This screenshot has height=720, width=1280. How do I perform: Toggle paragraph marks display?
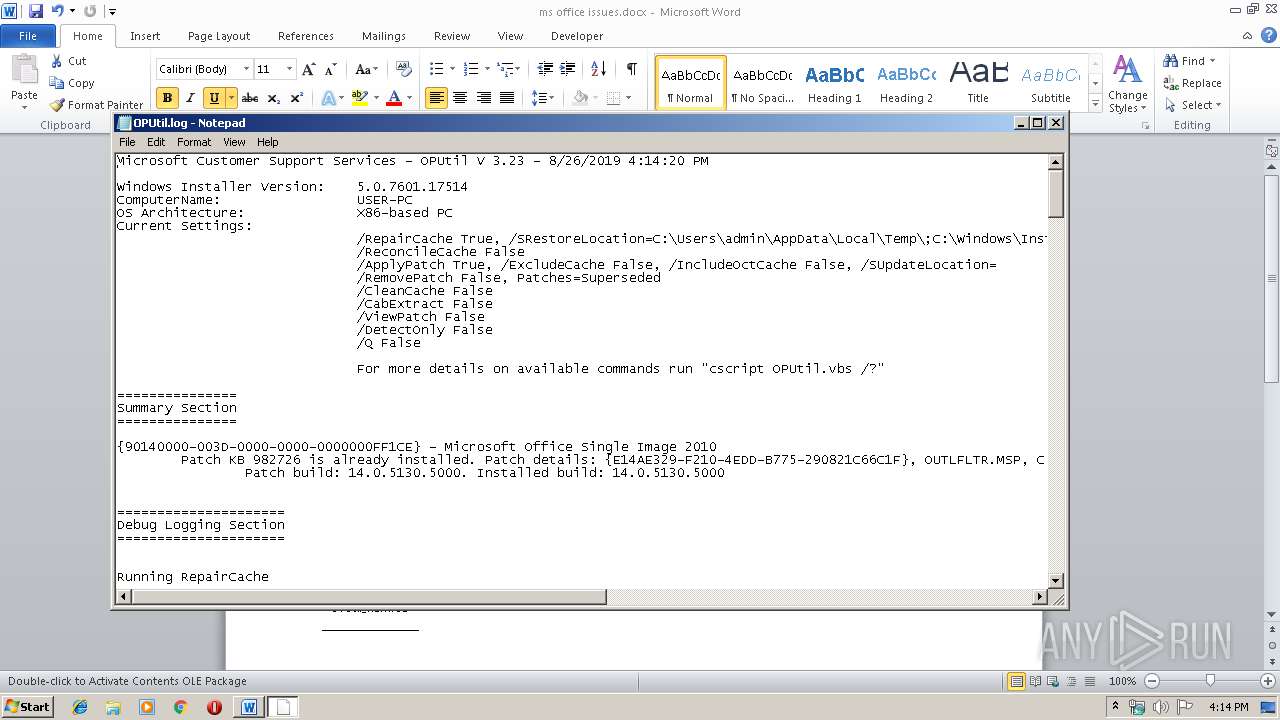point(632,69)
